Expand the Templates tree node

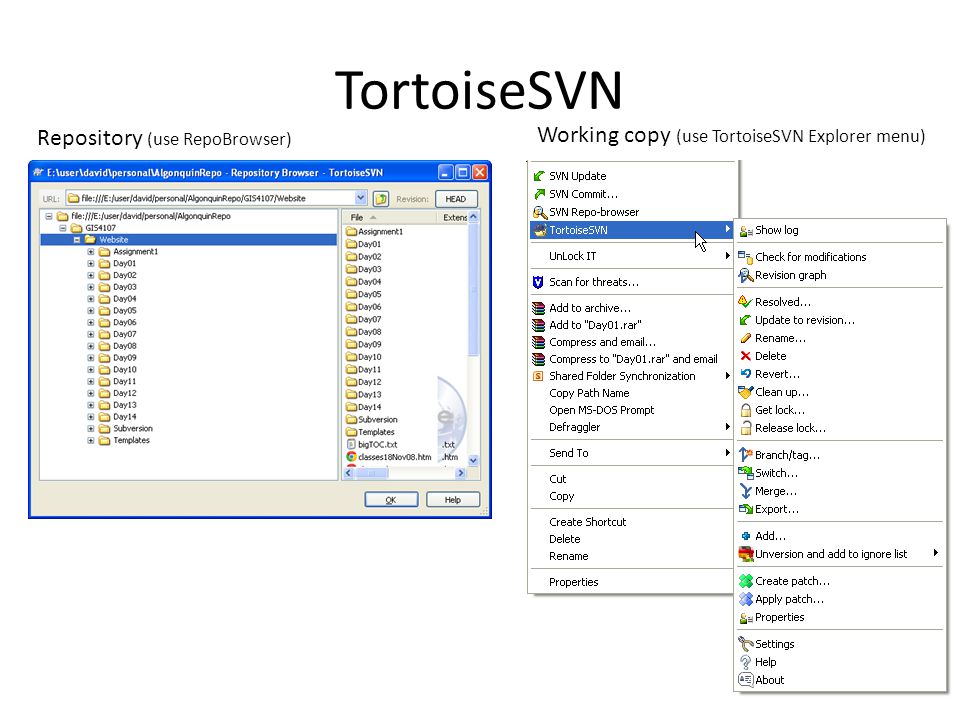click(x=91, y=440)
